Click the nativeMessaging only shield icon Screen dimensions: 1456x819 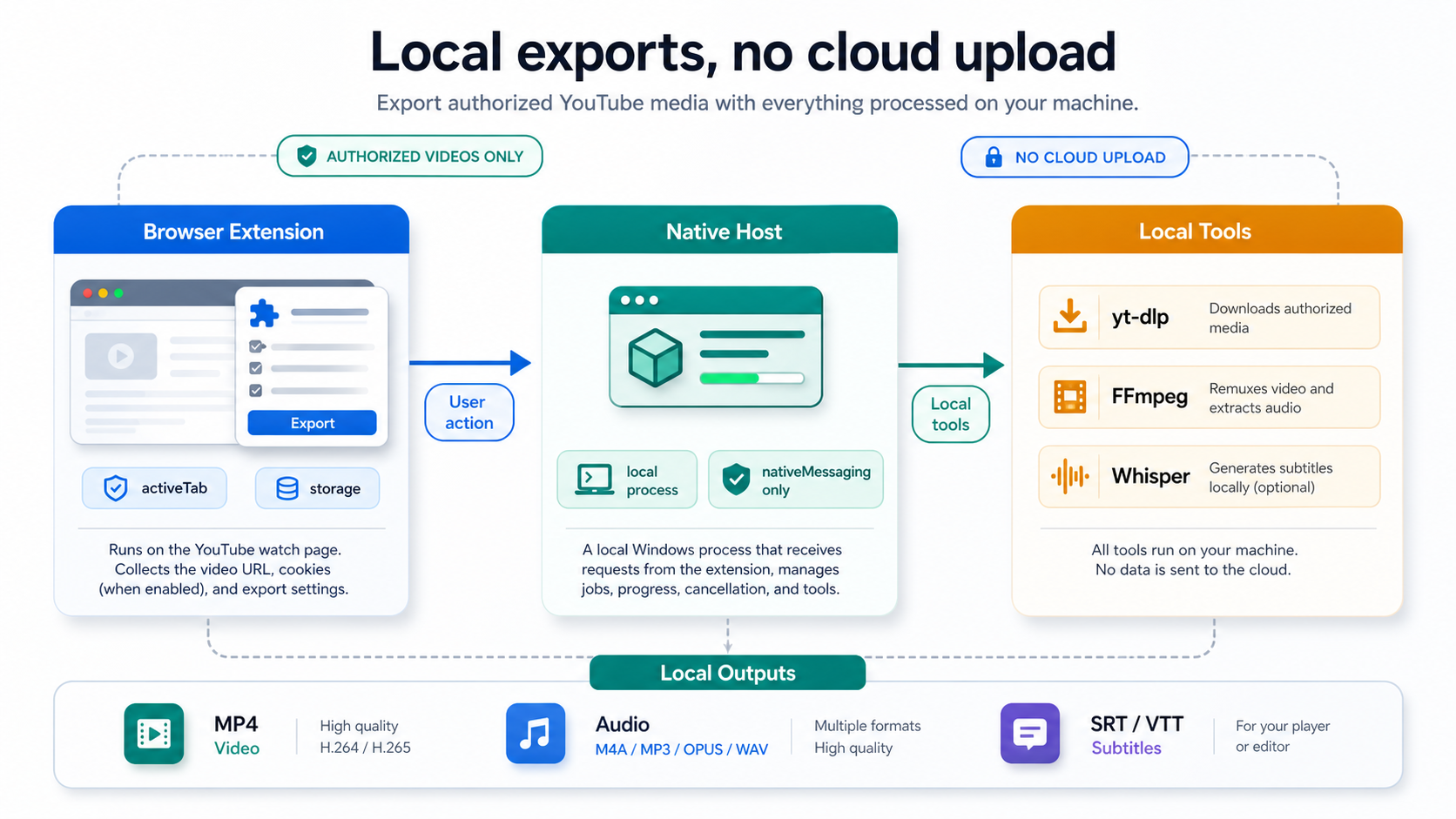point(737,480)
